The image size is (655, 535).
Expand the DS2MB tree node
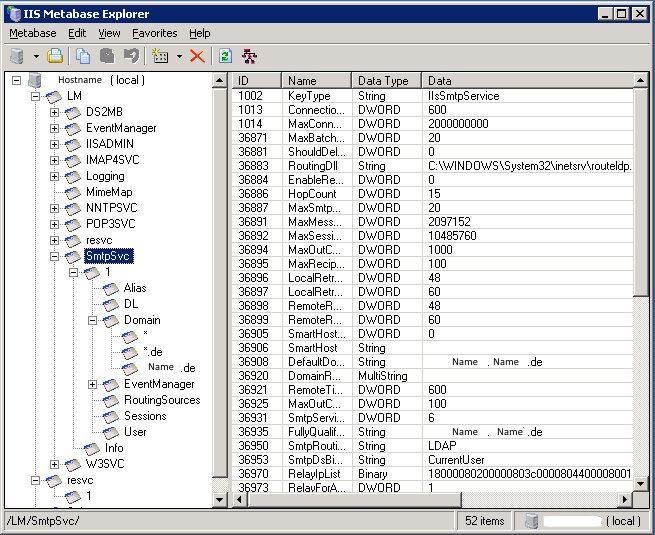(x=55, y=112)
